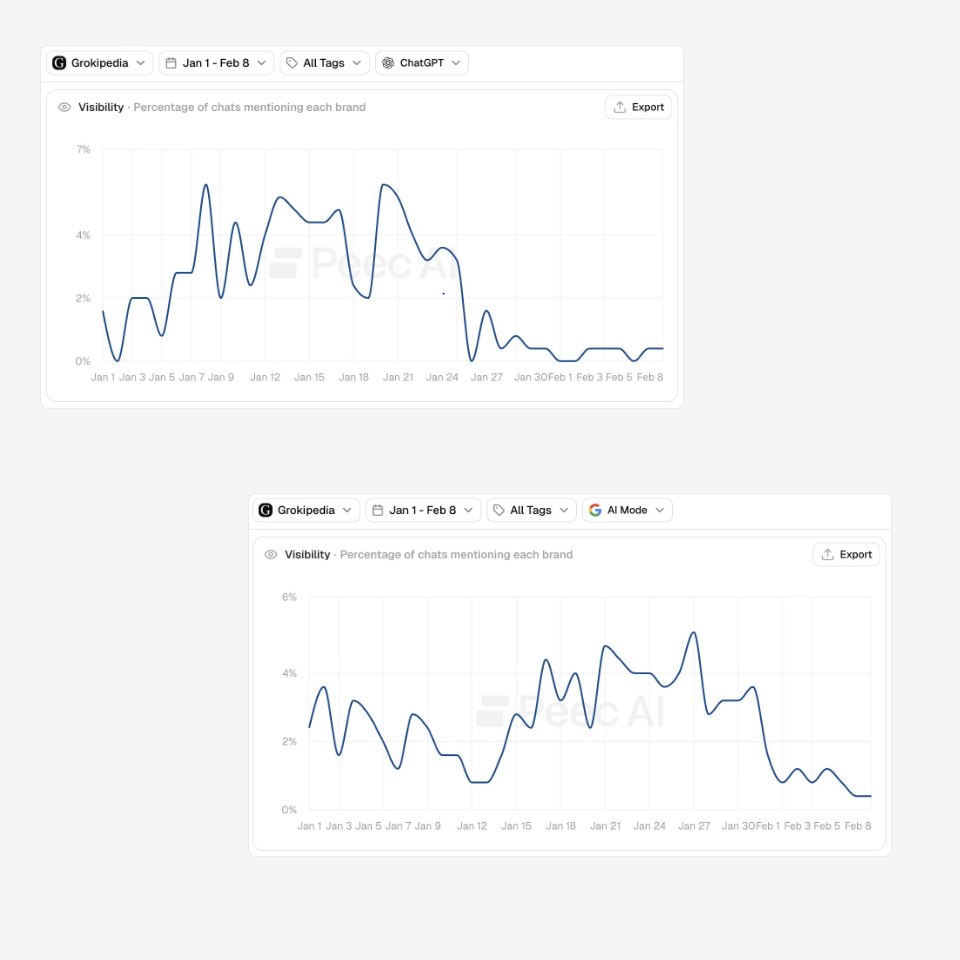Viewport: 960px width, 960px height.
Task: Click the Jan 21 peak on ChatGPT chart line
Action: coord(384,184)
